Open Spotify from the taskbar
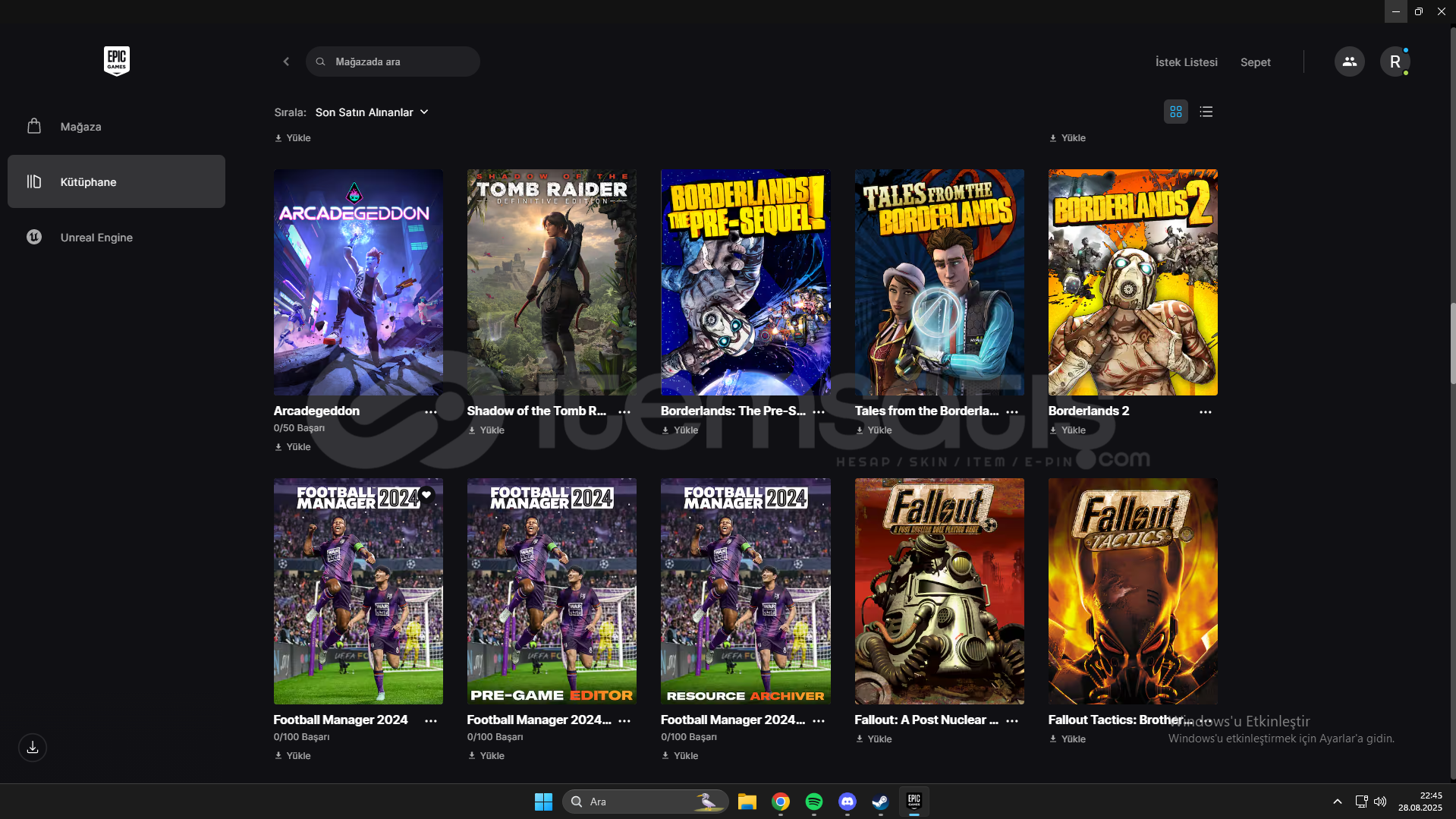This screenshot has width=1456, height=819. coord(814,802)
